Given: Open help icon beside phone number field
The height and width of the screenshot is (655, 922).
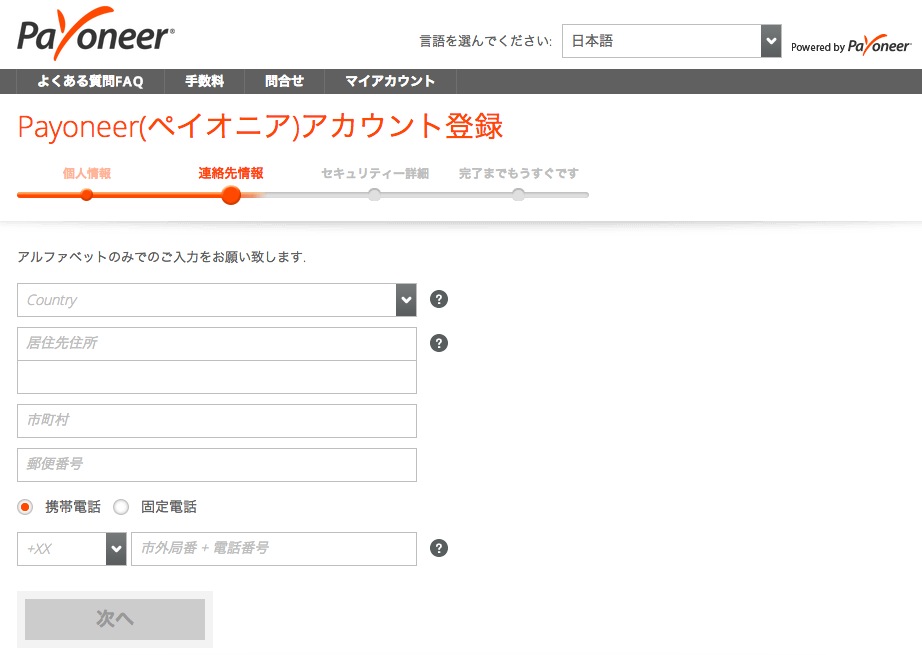Looking at the screenshot, I should 439,548.
